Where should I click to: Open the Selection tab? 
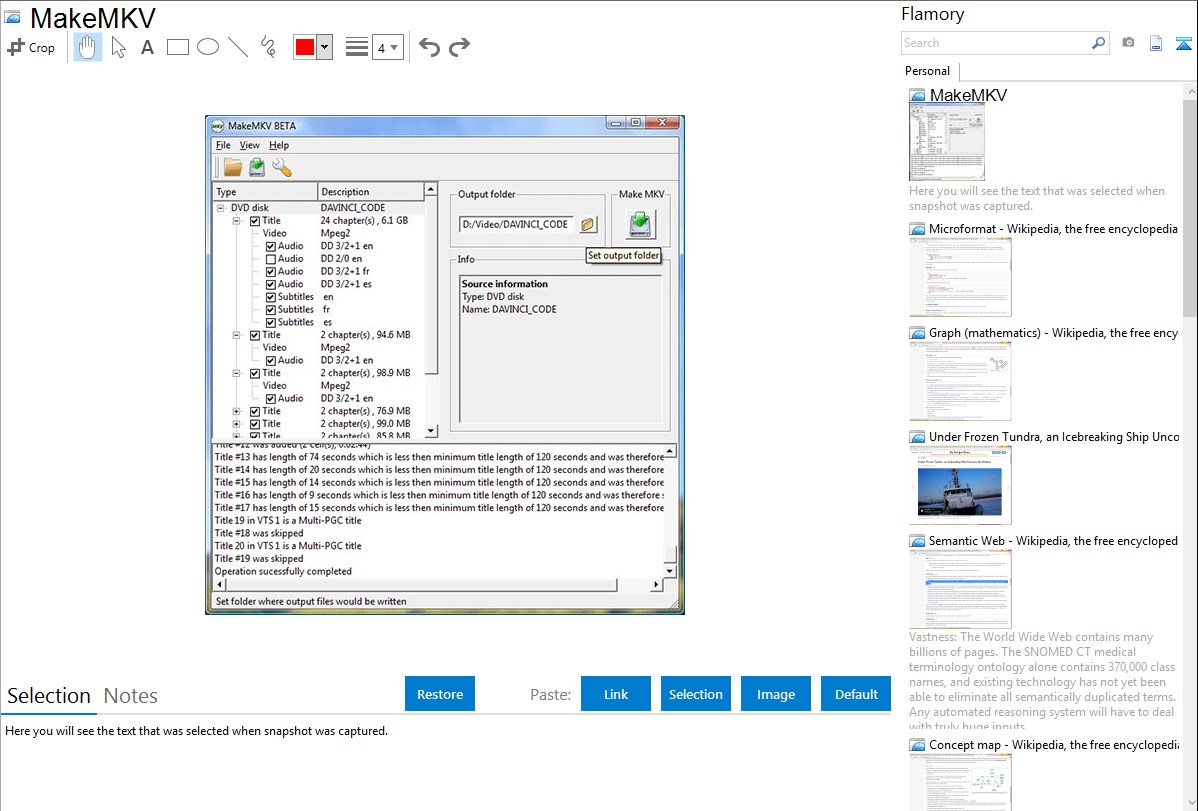49,696
